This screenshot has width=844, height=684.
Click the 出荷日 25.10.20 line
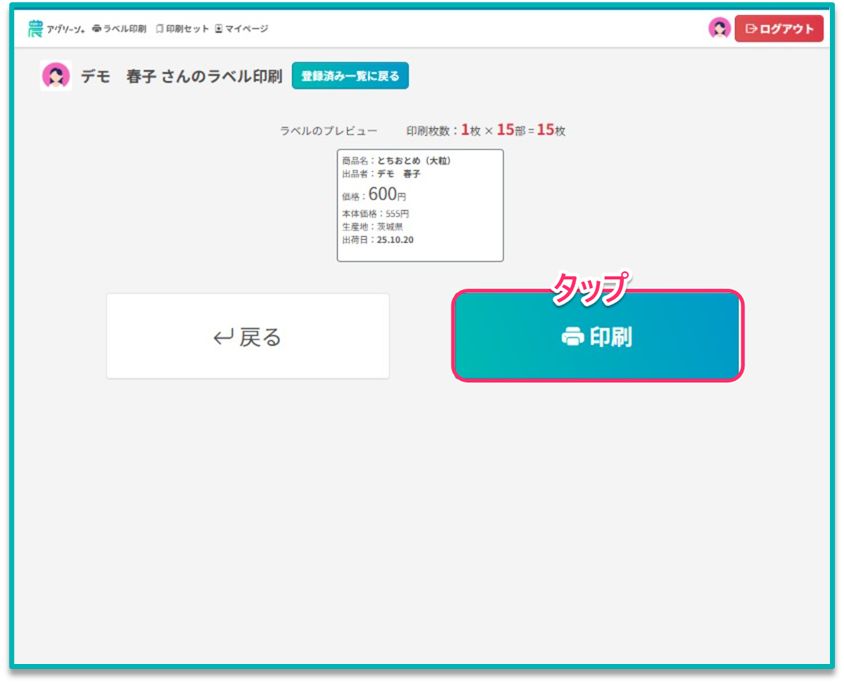tap(378, 240)
